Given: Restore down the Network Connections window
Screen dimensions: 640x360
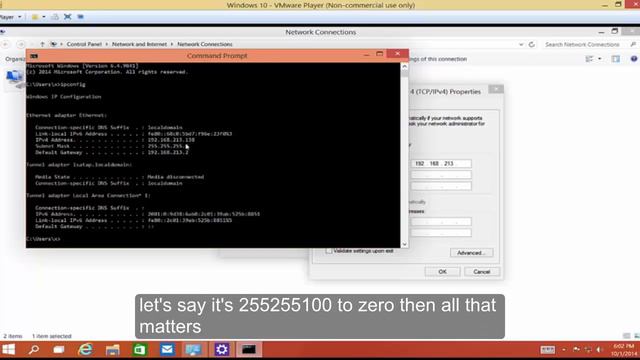Looking at the screenshot, I should (x=615, y=31).
